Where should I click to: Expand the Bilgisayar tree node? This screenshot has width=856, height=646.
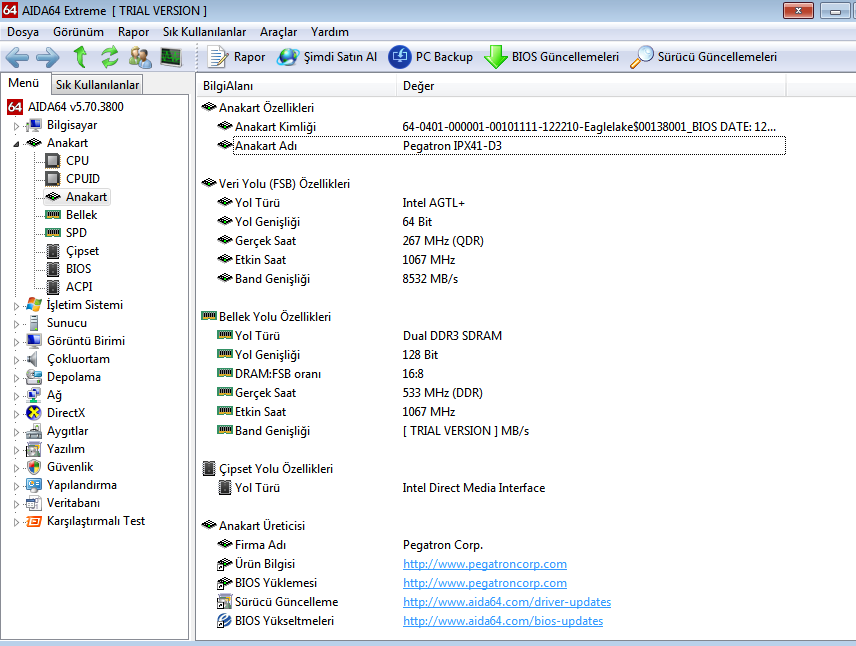pos(16,126)
